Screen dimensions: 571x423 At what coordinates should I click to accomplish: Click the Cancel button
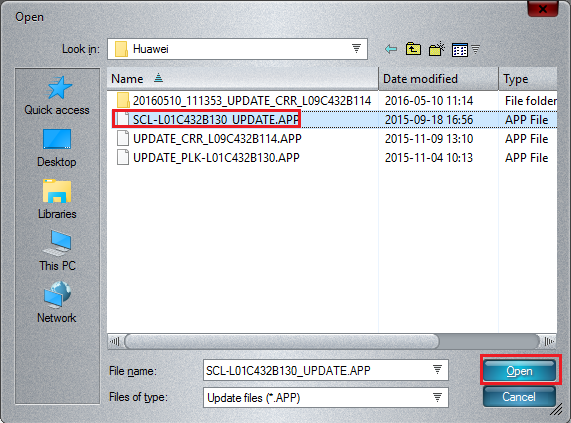coord(519,396)
